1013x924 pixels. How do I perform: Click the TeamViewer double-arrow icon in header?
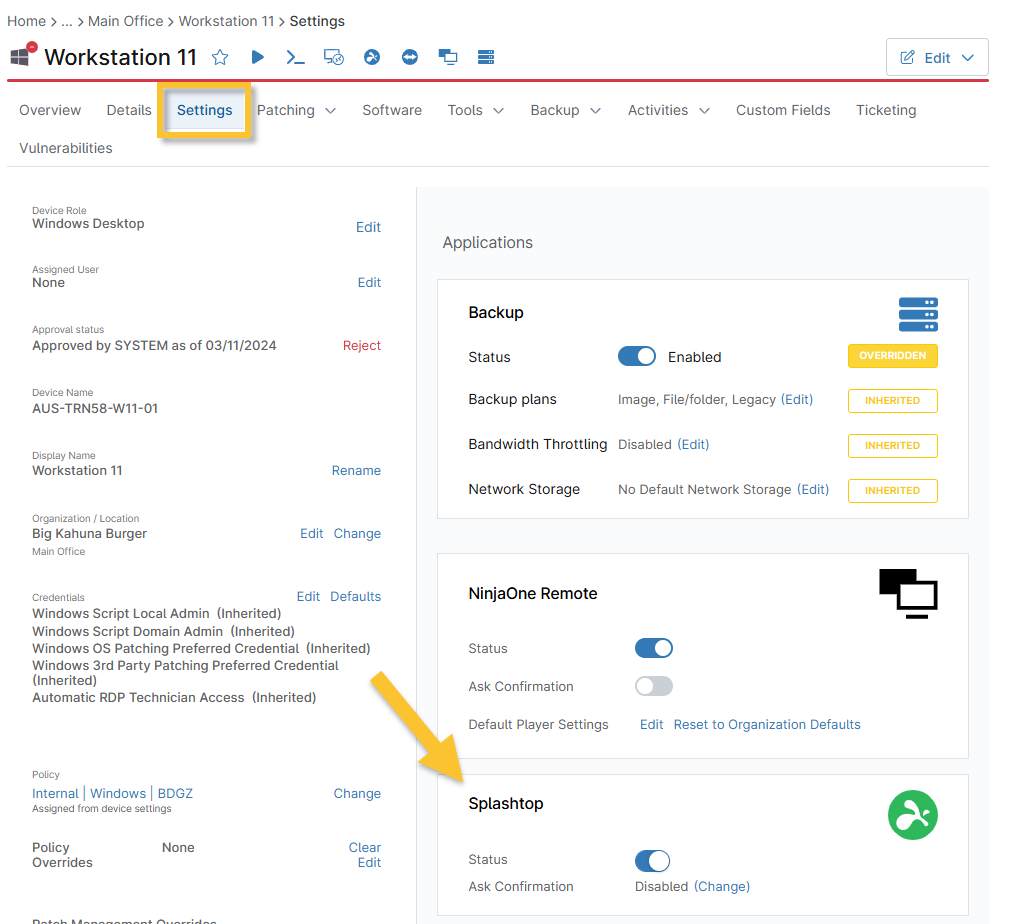[410, 57]
